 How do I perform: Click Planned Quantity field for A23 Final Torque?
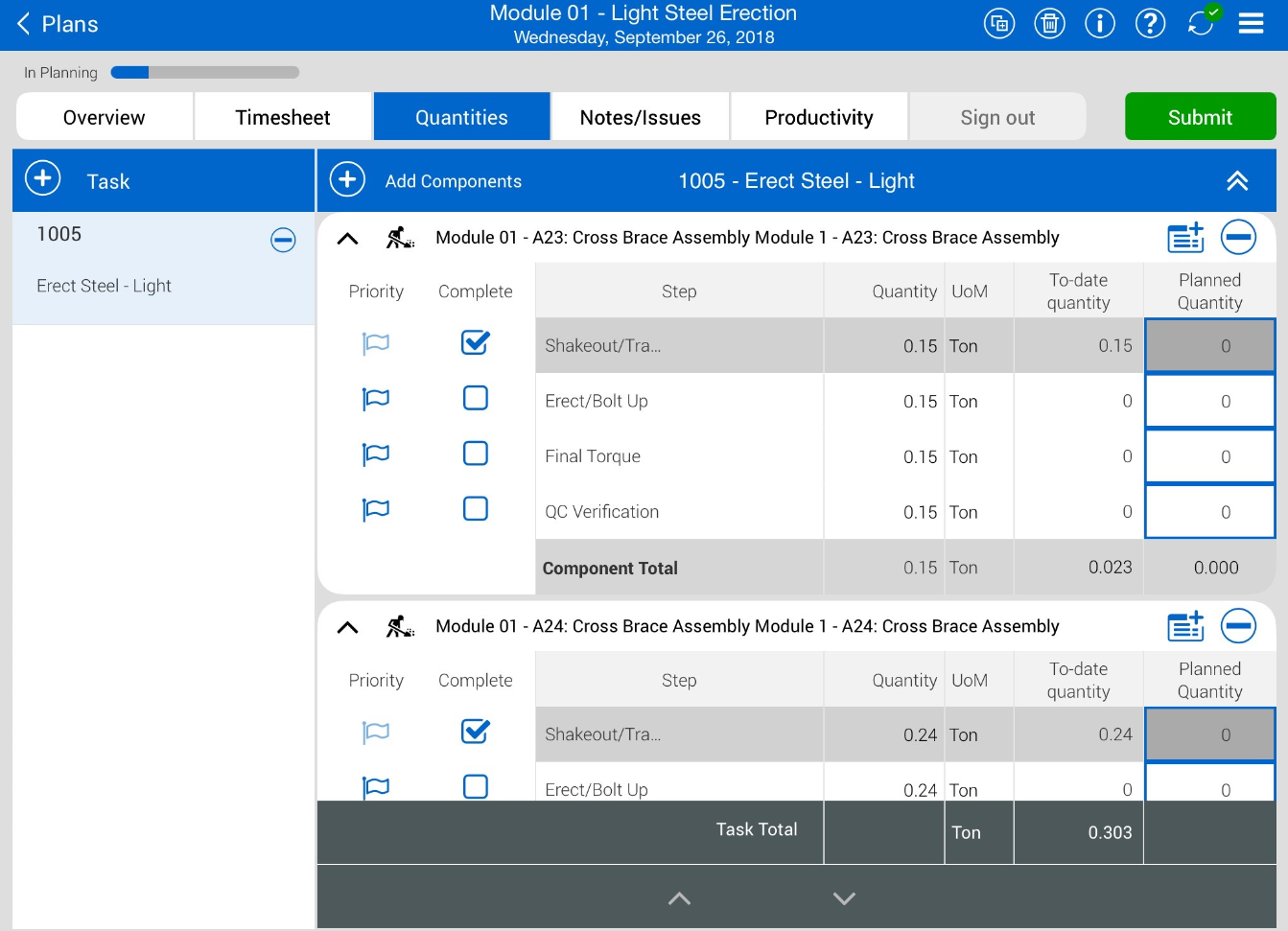click(x=1209, y=456)
